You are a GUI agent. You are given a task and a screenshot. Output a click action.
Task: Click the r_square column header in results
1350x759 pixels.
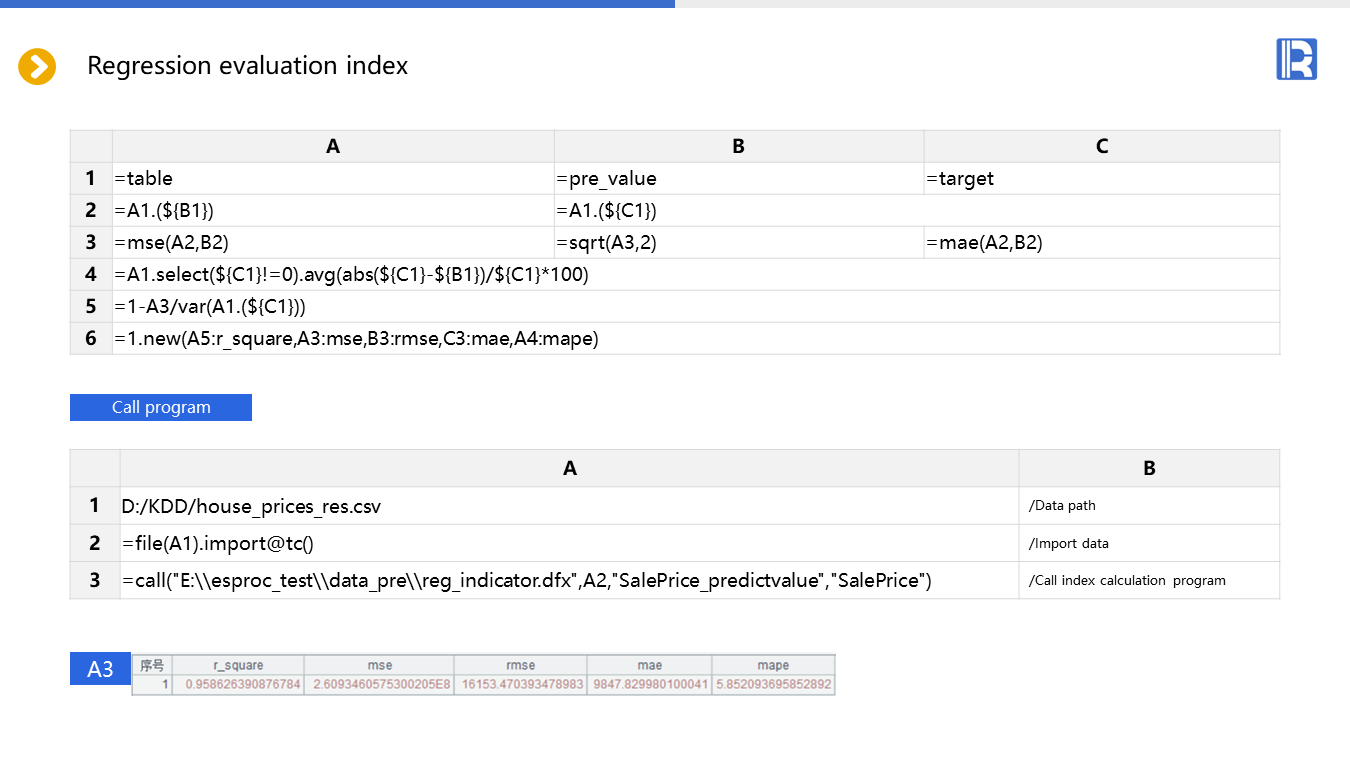click(238, 665)
